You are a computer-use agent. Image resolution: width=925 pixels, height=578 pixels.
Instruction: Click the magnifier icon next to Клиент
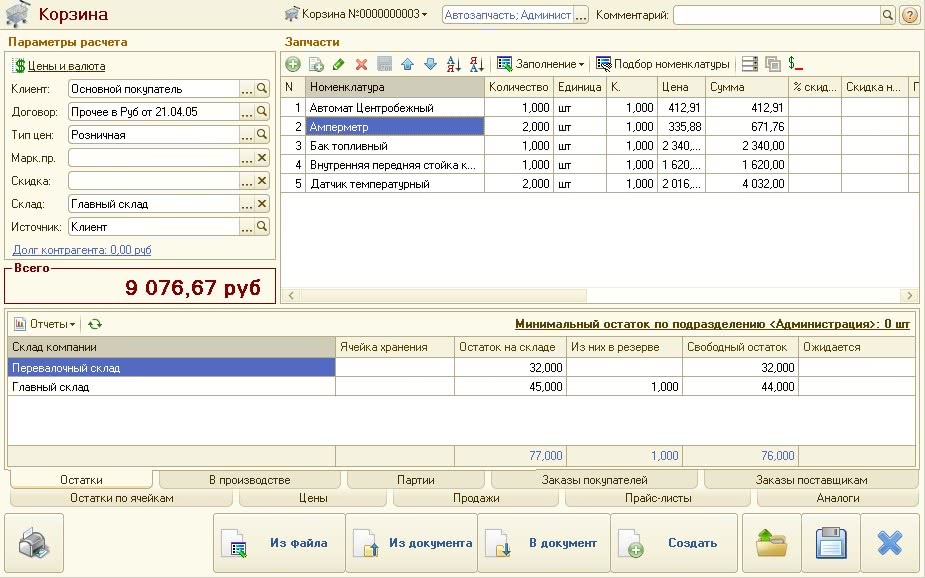[262, 88]
